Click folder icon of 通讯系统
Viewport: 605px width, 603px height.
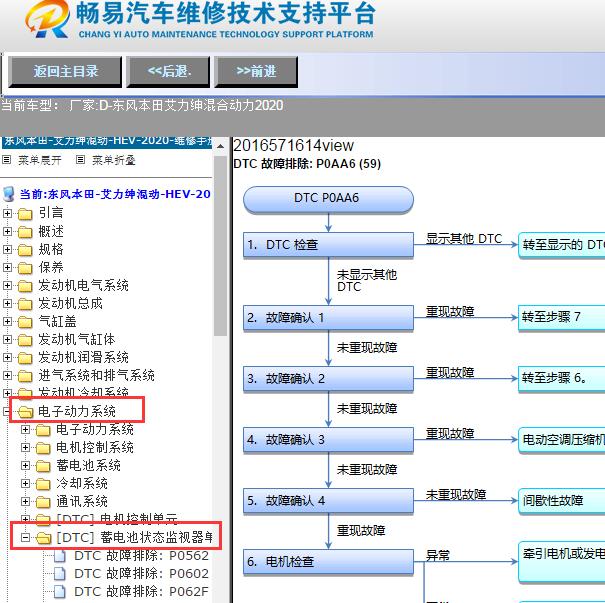click(43, 502)
